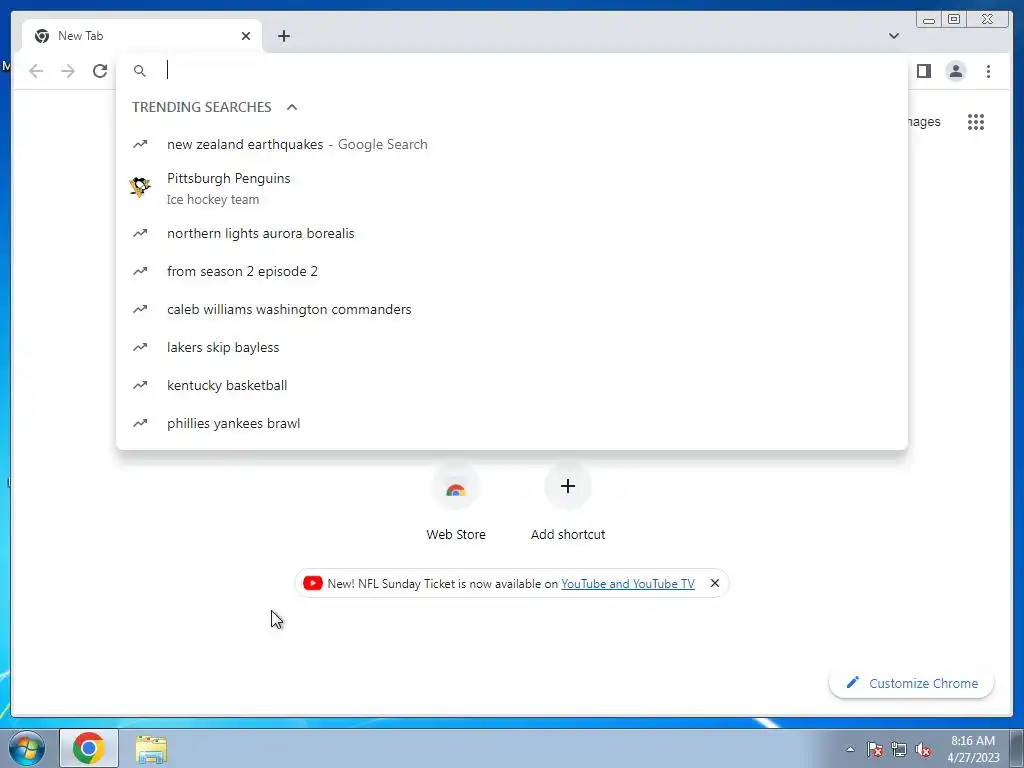
Task: Click the trending arrow beside phillies yankees brawl
Action: pyautogui.click(x=140, y=423)
